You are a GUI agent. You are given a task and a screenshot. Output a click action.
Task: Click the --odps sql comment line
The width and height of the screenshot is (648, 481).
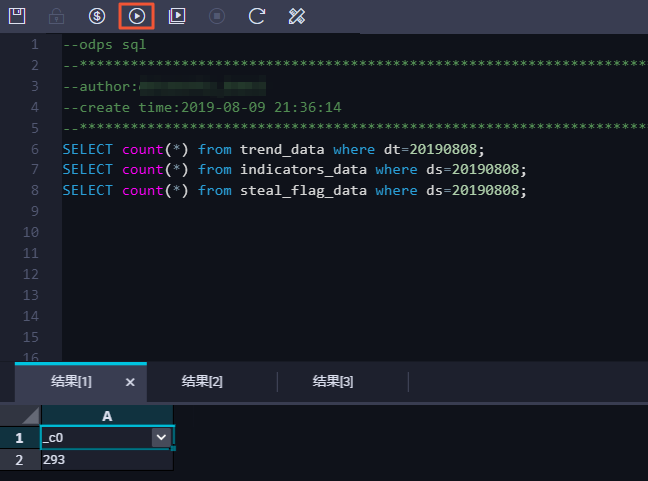click(x=104, y=45)
